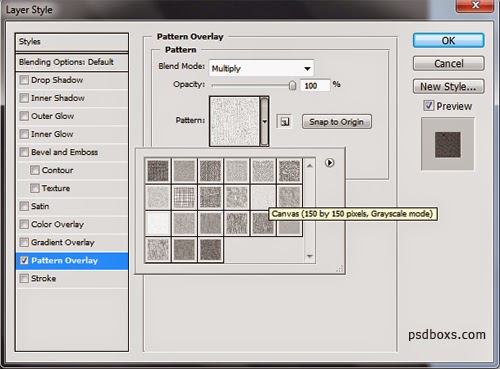
Task: Click the New Style... button
Action: (x=448, y=87)
